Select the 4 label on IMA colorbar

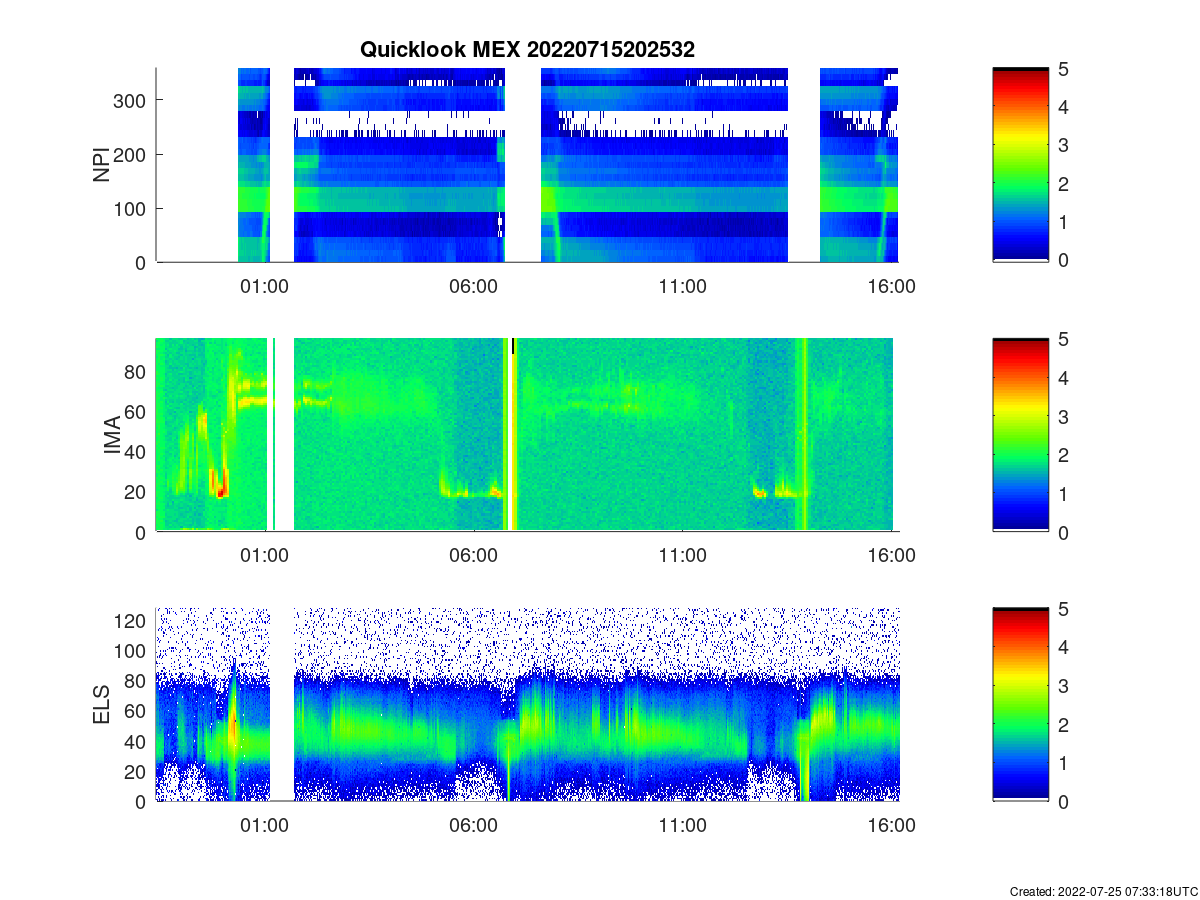(x=1065, y=378)
